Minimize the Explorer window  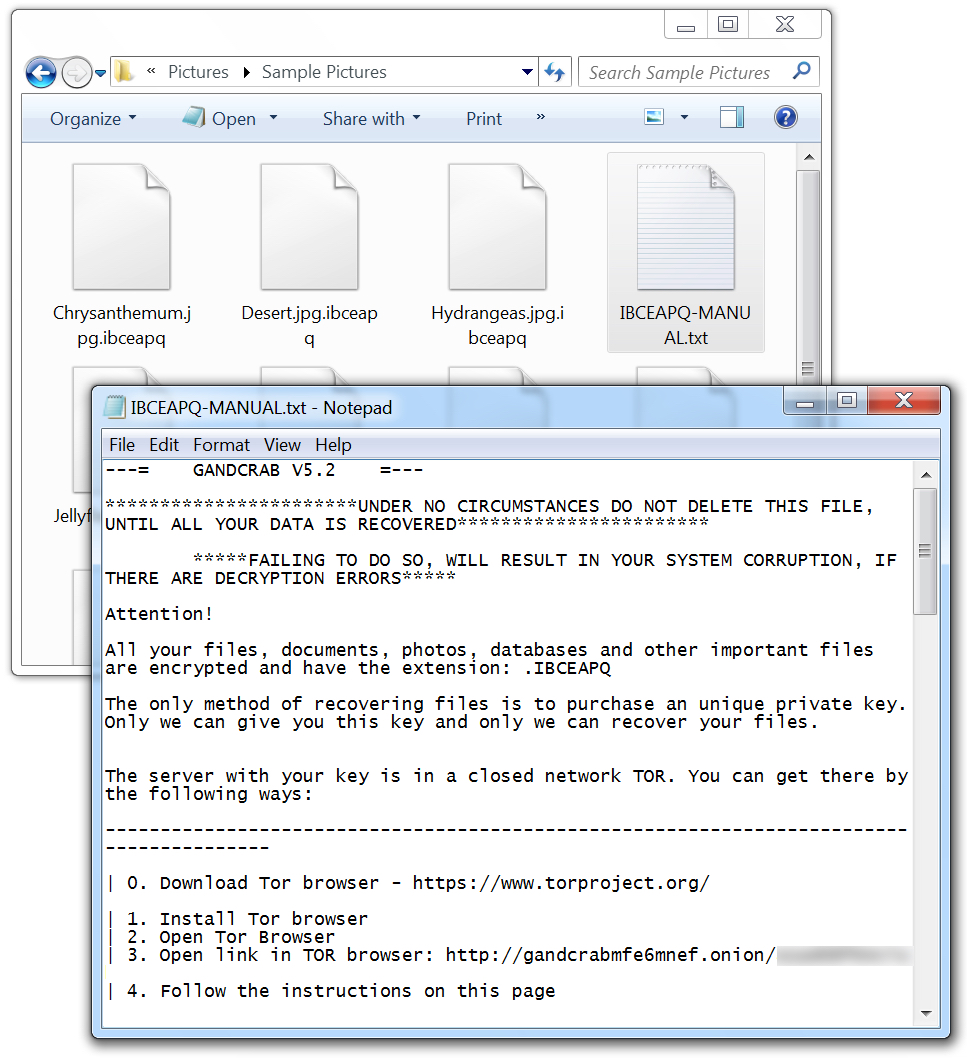click(x=686, y=26)
